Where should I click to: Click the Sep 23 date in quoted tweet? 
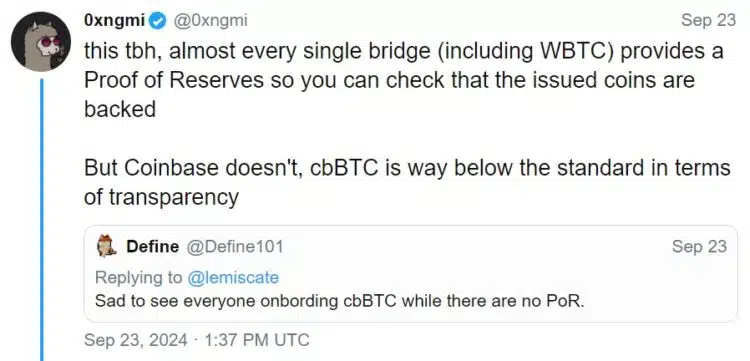[x=699, y=247]
